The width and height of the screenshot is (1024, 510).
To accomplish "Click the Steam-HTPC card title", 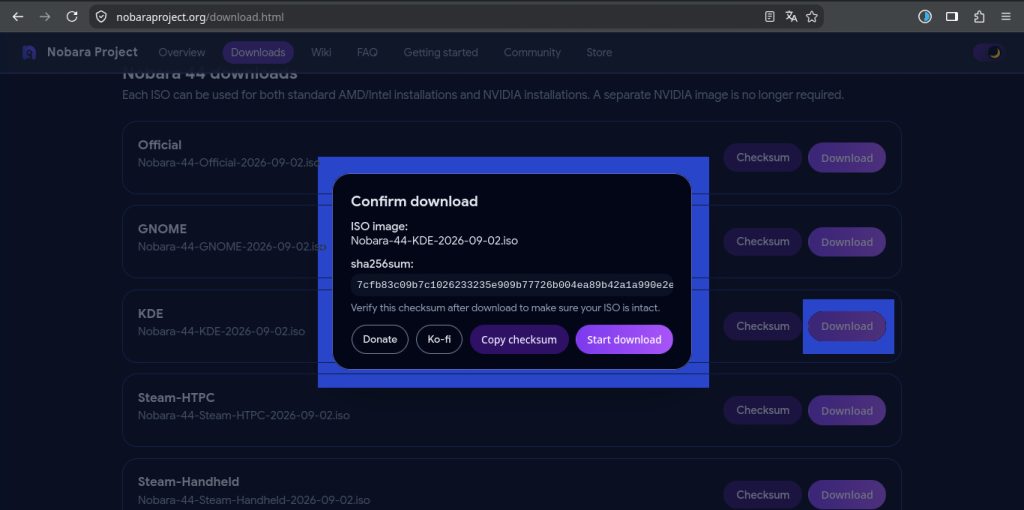I will [x=176, y=397].
